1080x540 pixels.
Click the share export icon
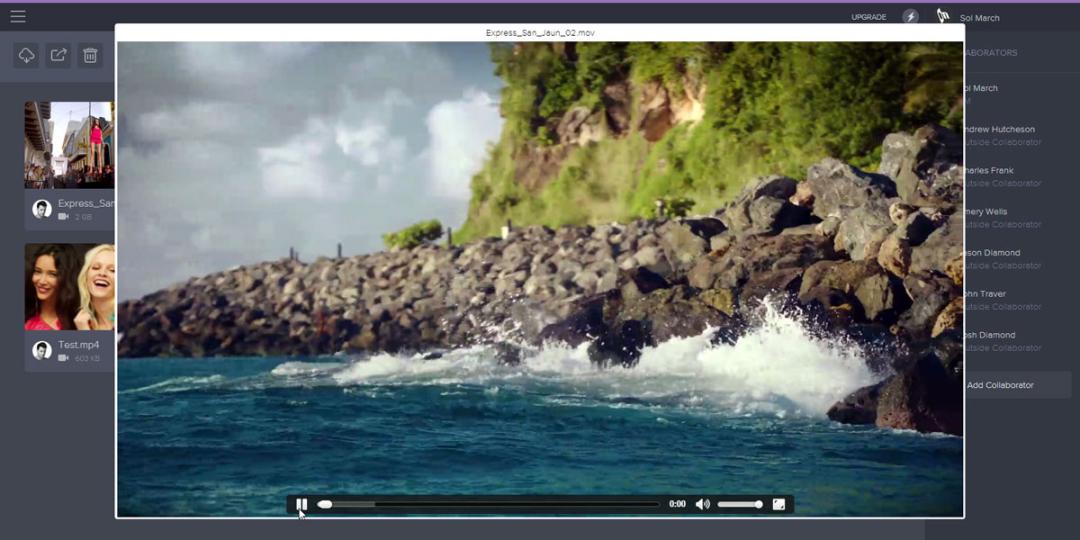click(x=59, y=56)
